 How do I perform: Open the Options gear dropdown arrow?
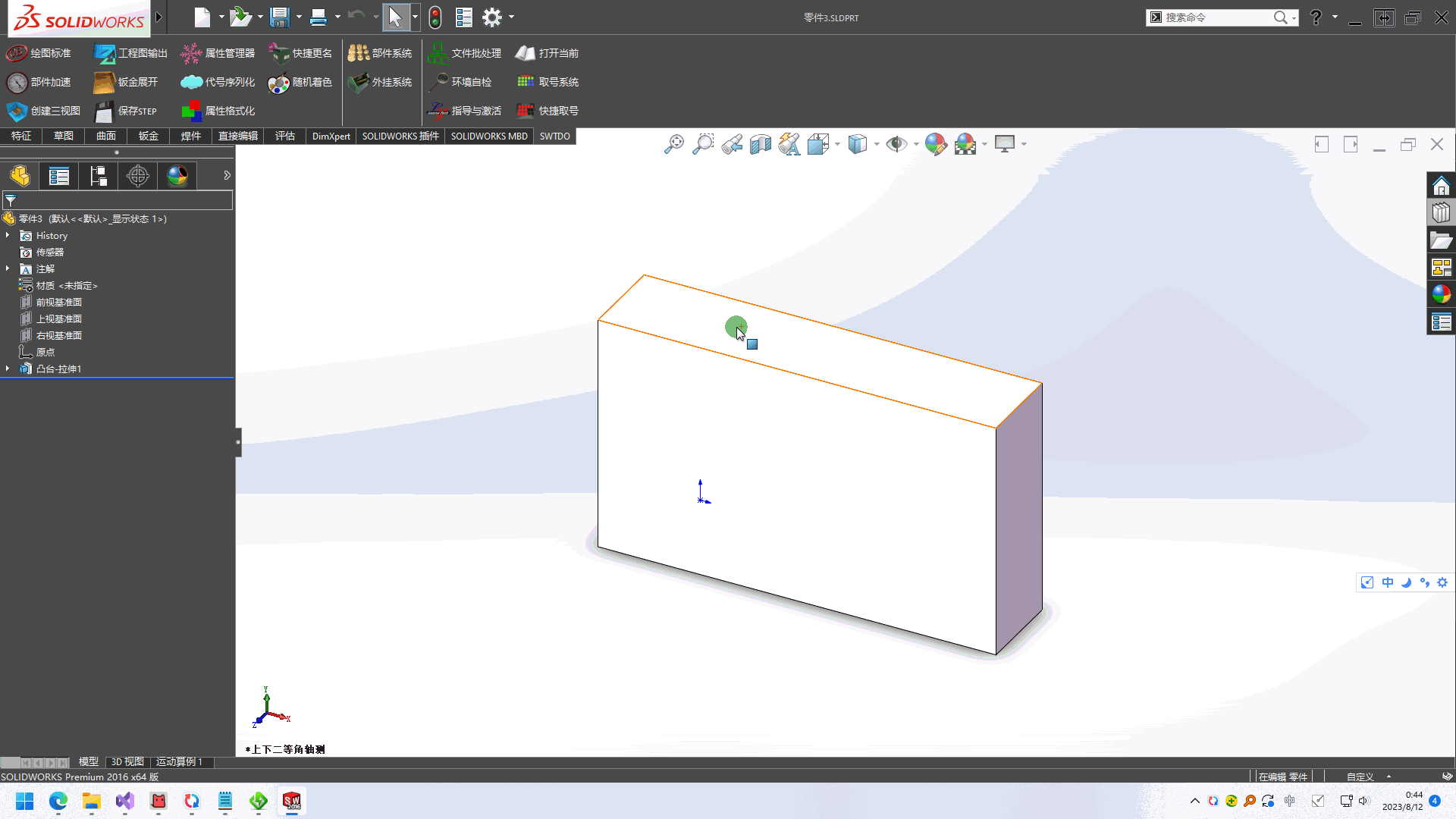511,17
